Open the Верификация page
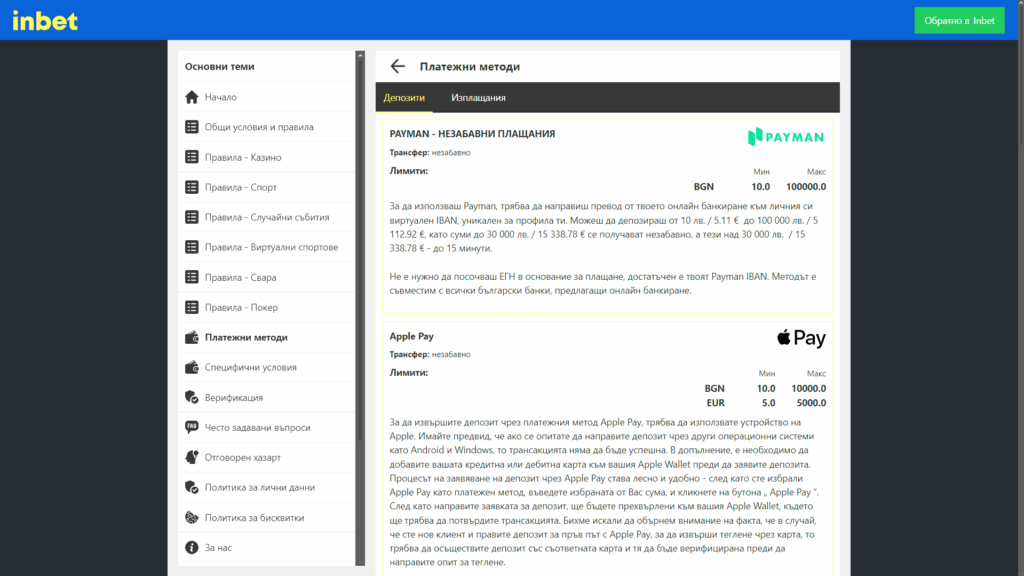Screen dimensions: 1024x576 click(234, 397)
